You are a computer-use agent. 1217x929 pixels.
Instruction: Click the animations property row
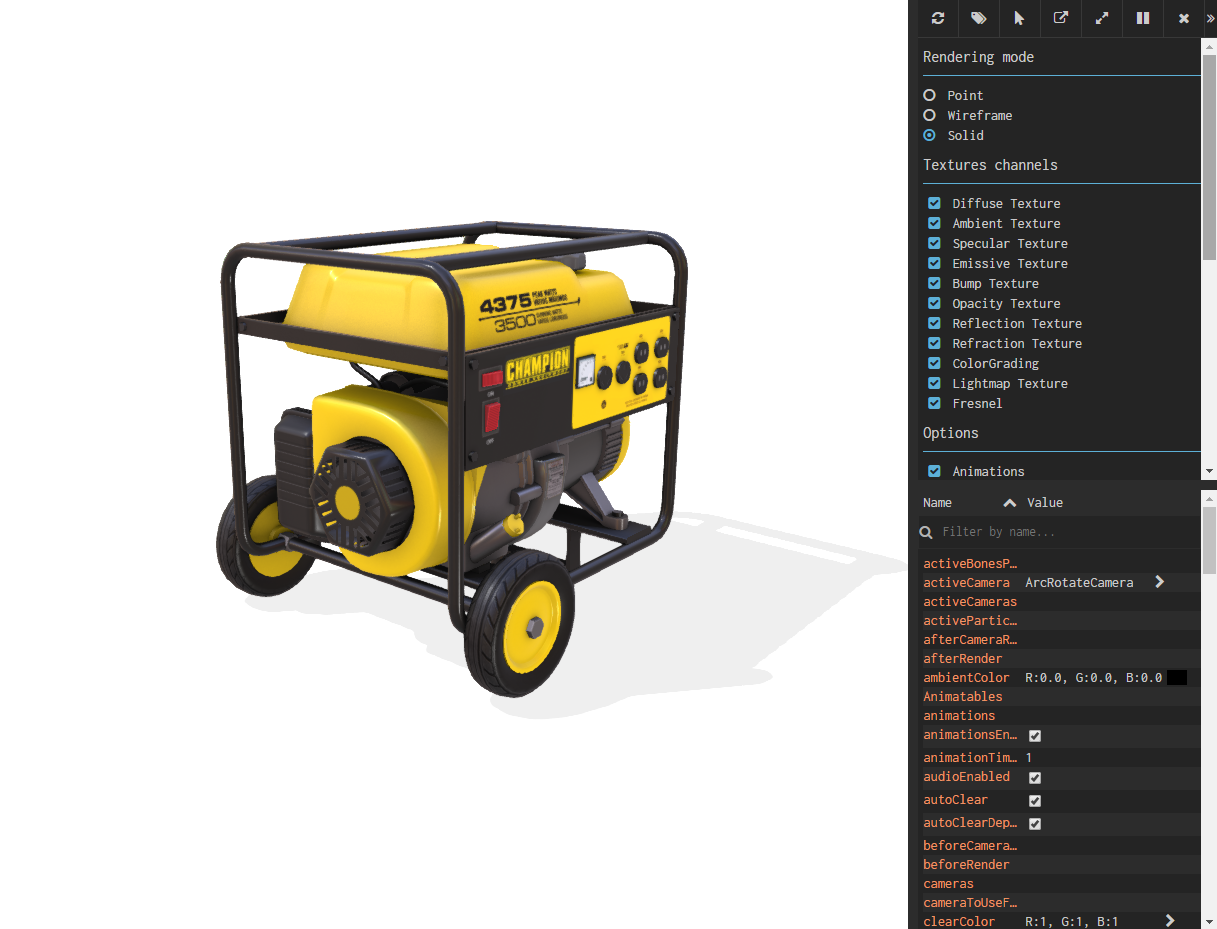pyautogui.click(x=1060, y=715)
